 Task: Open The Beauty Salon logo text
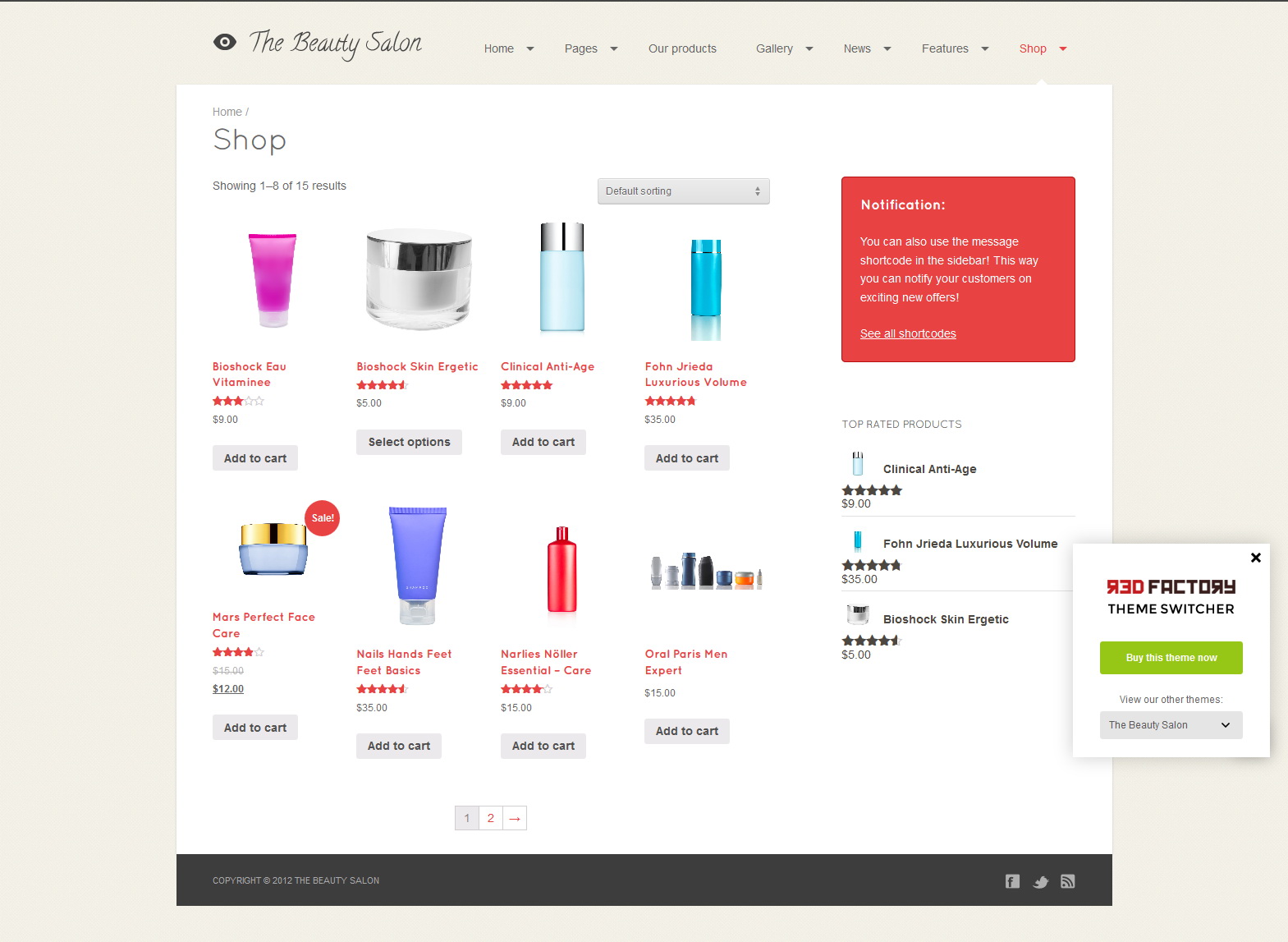pyautogui.click(x=335, y=44)
